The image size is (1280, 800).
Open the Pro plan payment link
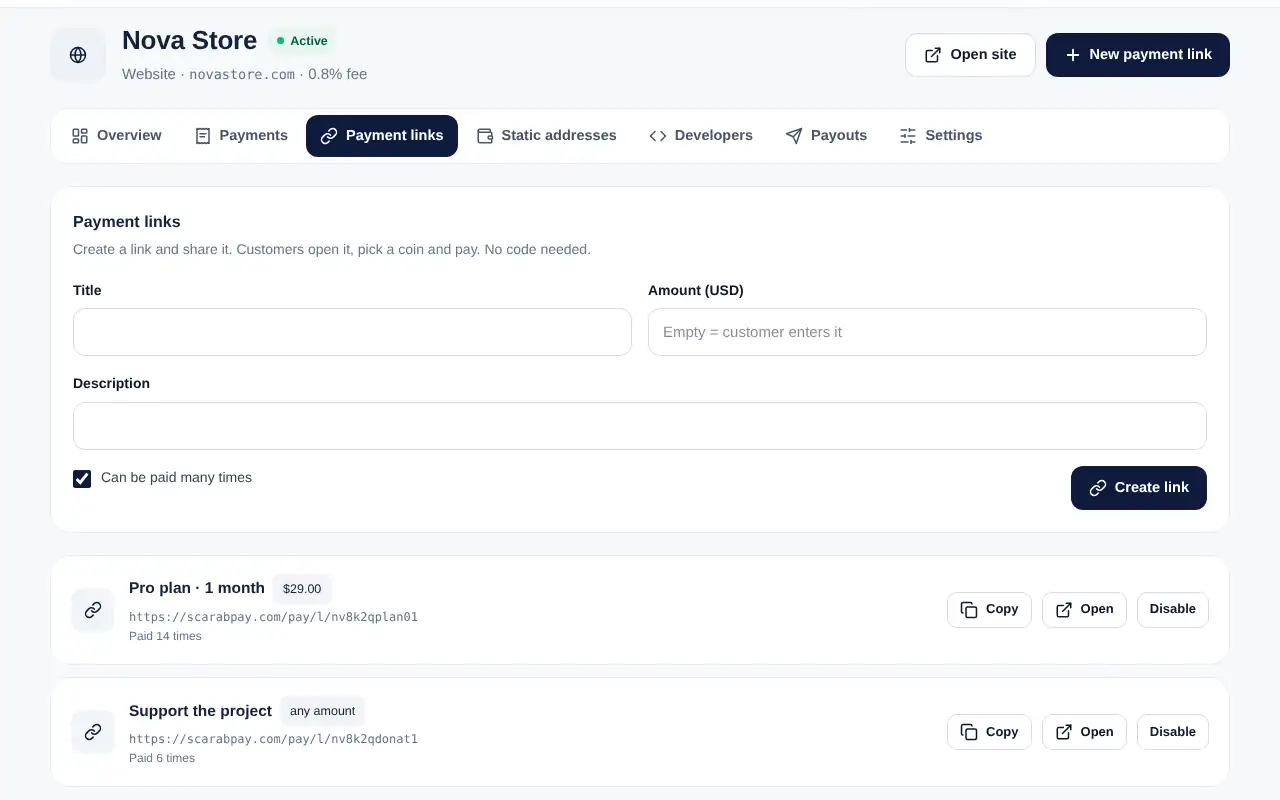click(x=1084, y=610)
